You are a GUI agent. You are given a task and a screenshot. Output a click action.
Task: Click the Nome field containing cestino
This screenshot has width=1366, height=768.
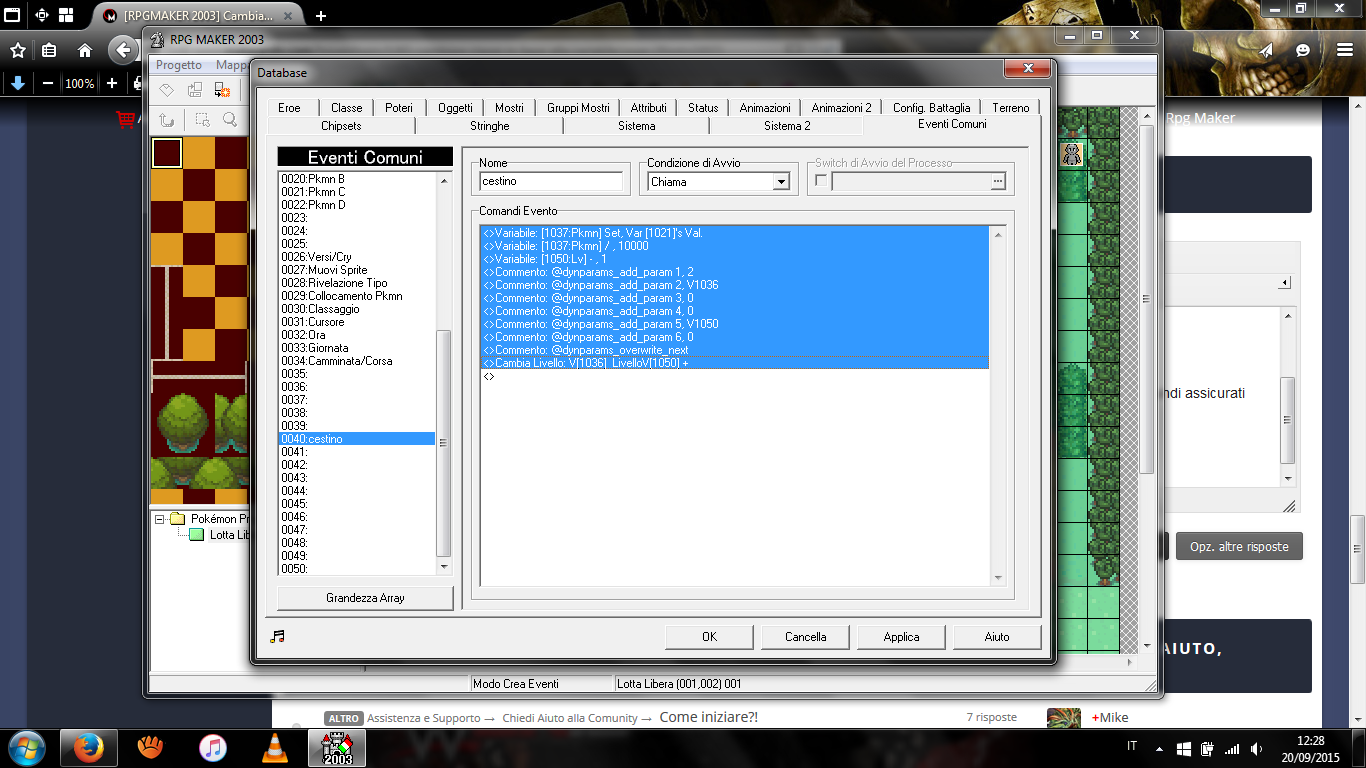552,182
